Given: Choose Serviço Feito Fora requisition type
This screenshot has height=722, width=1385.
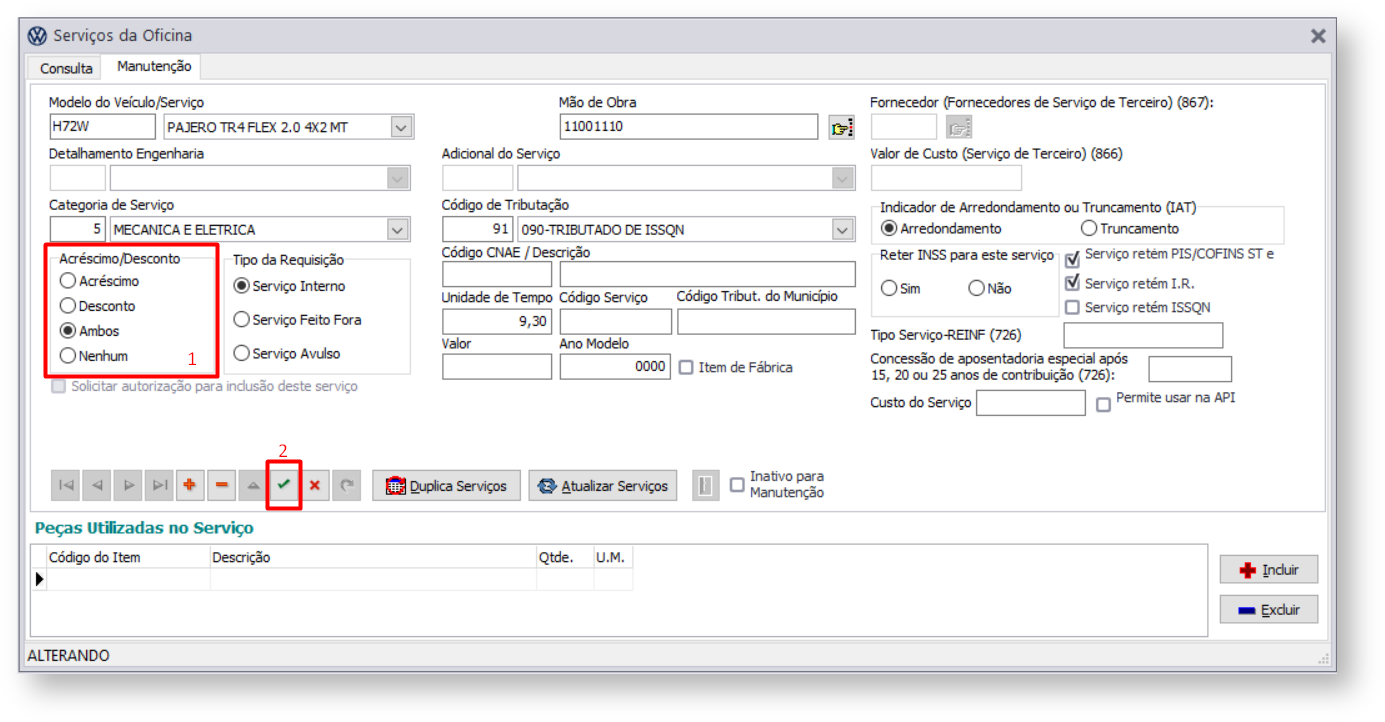Looking at the screenshot, I should tap(241, 320).
